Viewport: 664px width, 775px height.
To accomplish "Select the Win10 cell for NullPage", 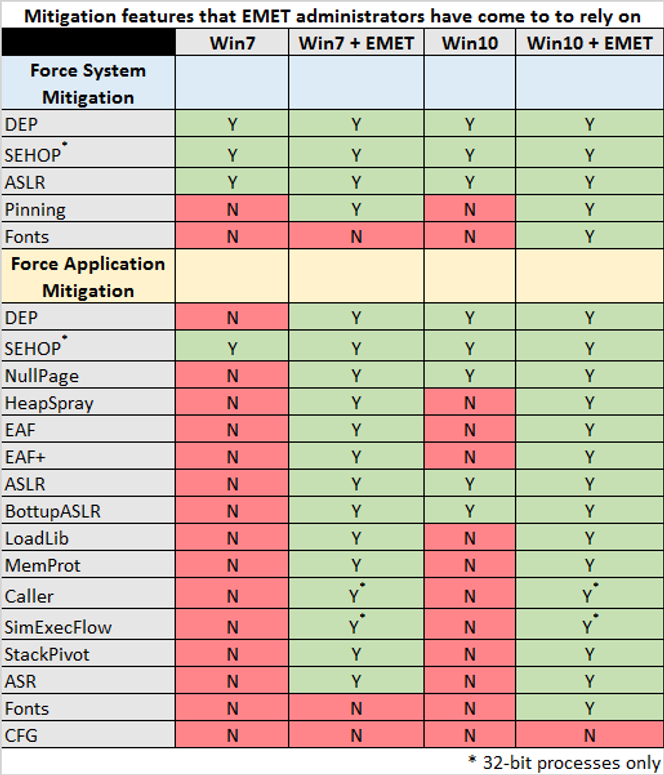I will (469, 375).
